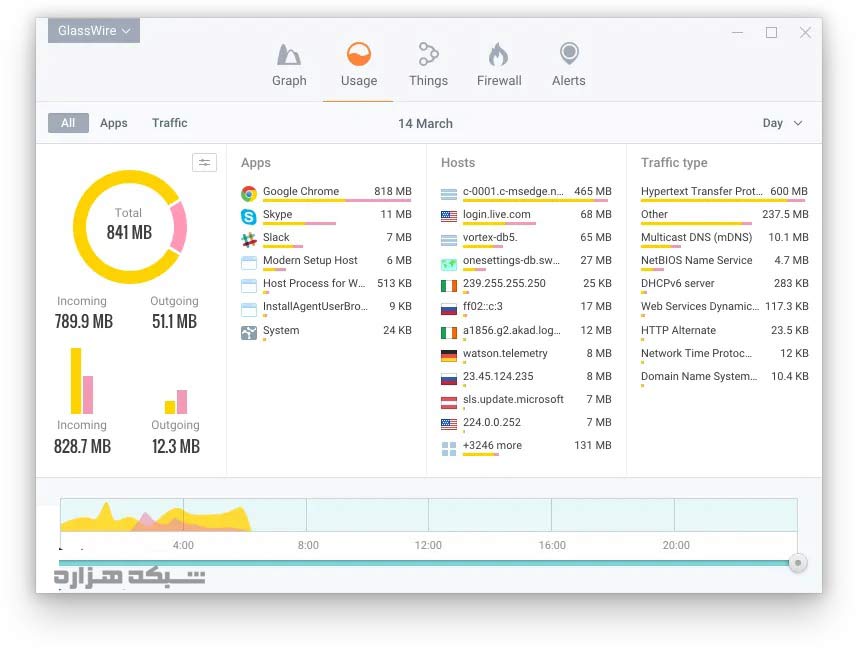
Task: Click the Slack app icon
Action: coord(249,240)
